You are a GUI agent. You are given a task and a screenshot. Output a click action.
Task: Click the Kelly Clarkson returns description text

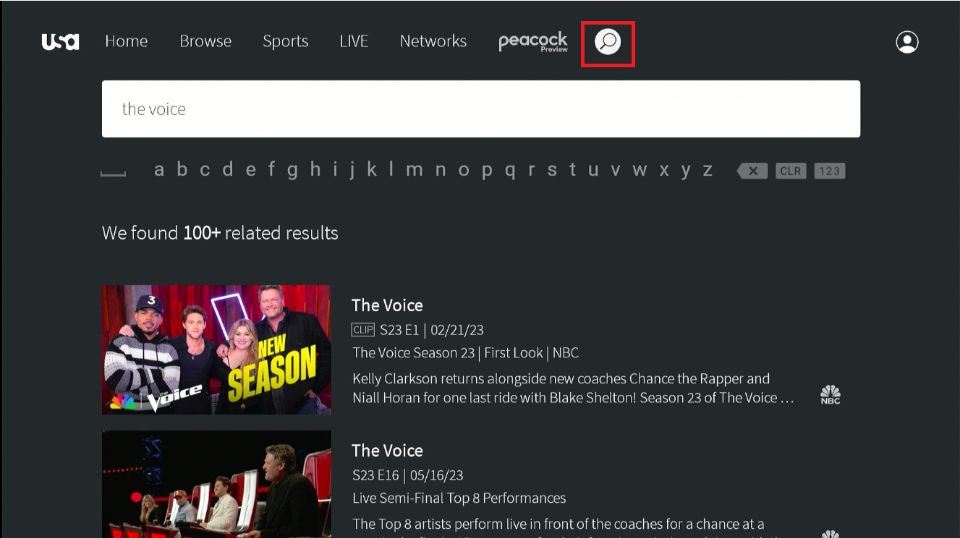coord(573,388)
